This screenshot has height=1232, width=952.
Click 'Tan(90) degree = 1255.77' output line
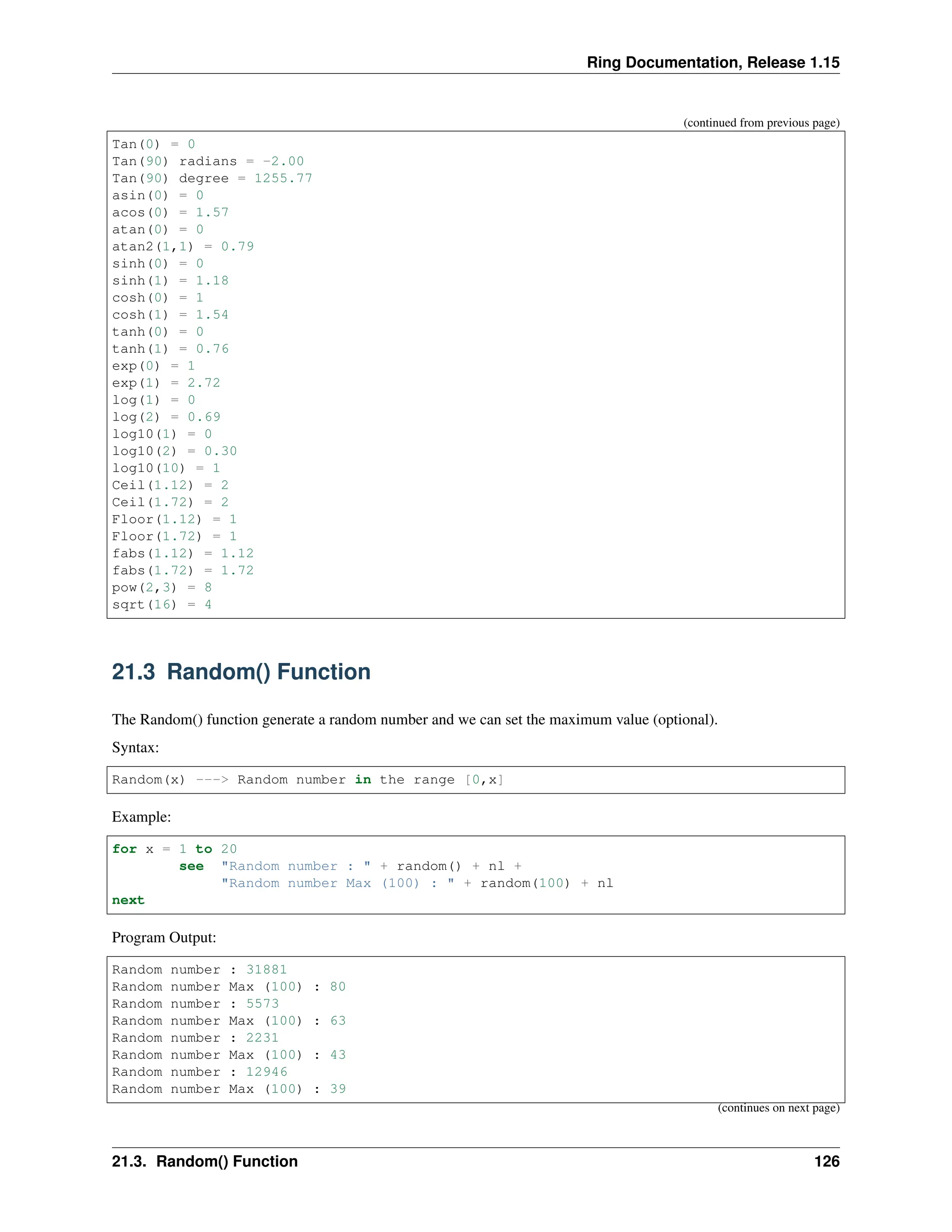click(212, 178)
